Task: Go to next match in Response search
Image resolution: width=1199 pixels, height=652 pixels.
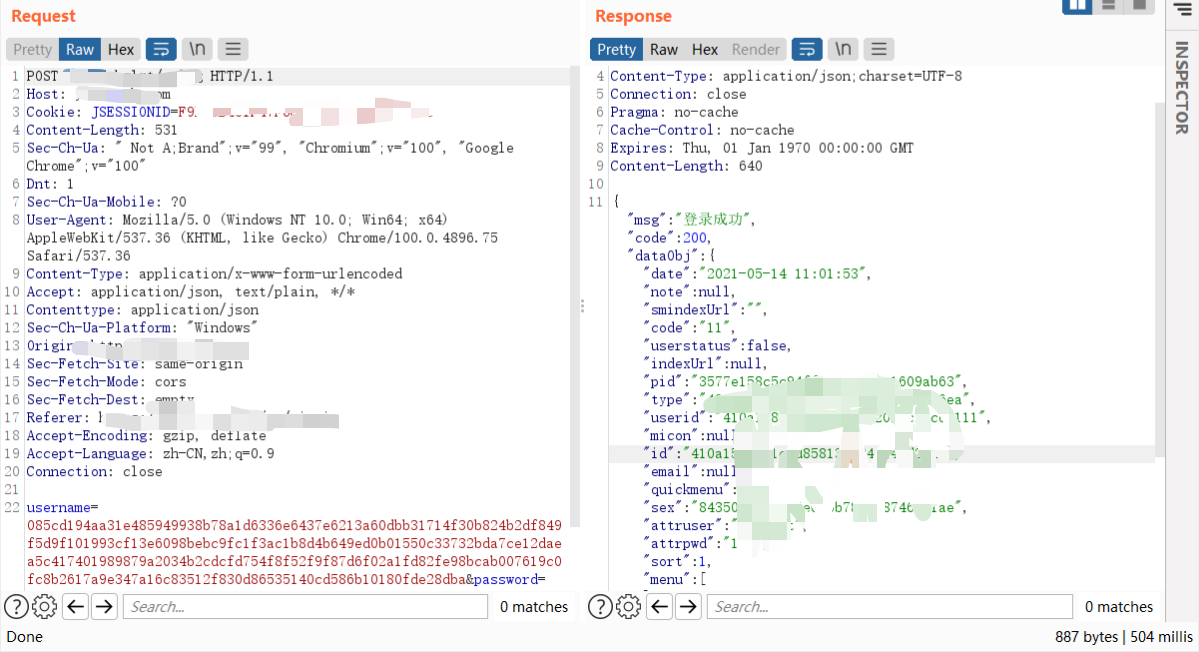Action: 689,607
